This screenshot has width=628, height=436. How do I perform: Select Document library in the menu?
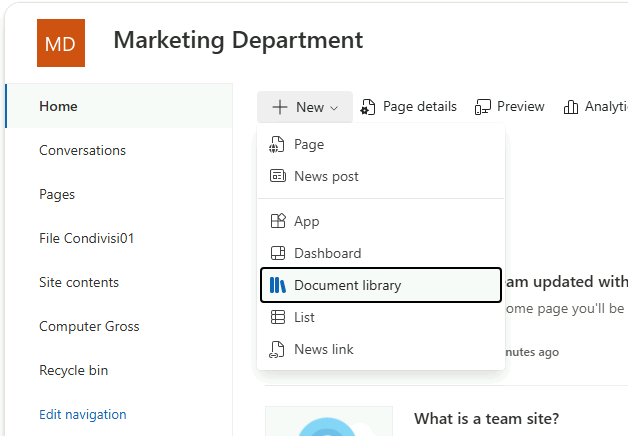pyautogui.click(x=381, y=285)
